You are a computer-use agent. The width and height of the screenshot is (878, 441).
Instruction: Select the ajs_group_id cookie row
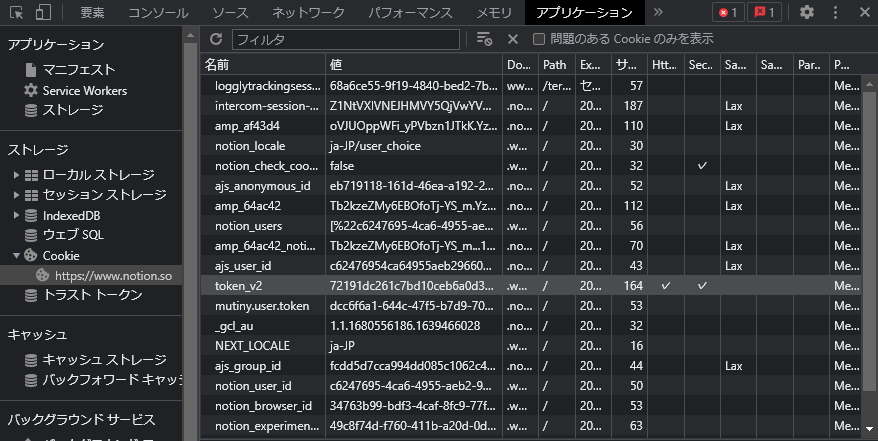[530, 366]
